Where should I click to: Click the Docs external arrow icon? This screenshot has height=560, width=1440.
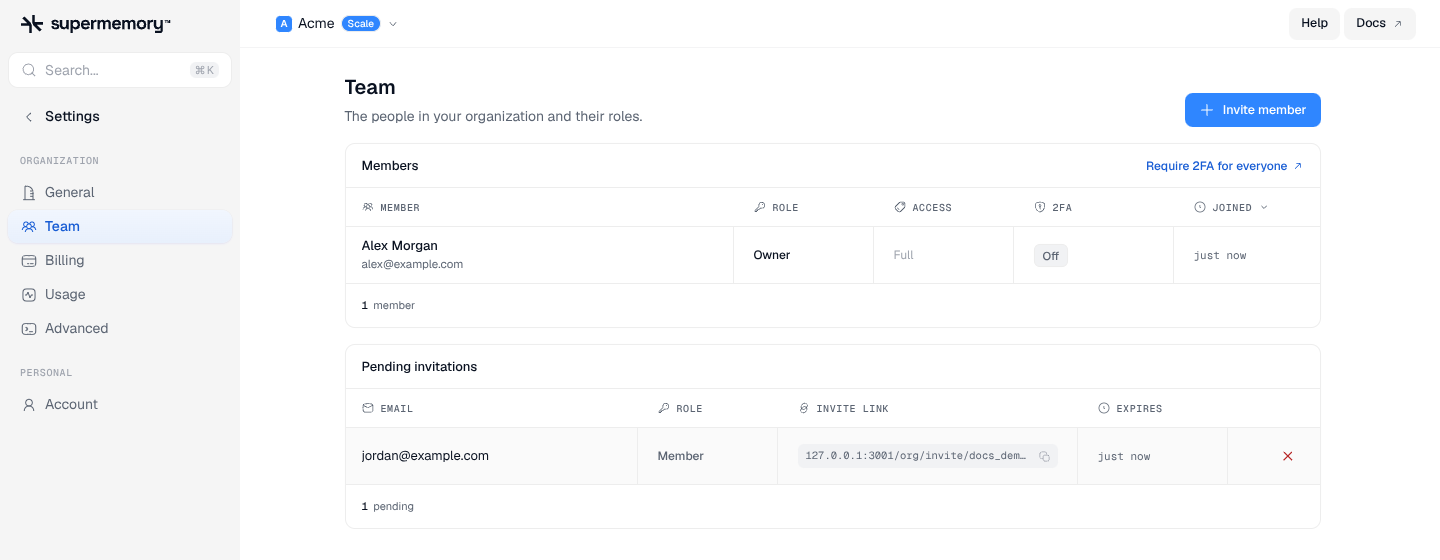(x=1398, y=23)
